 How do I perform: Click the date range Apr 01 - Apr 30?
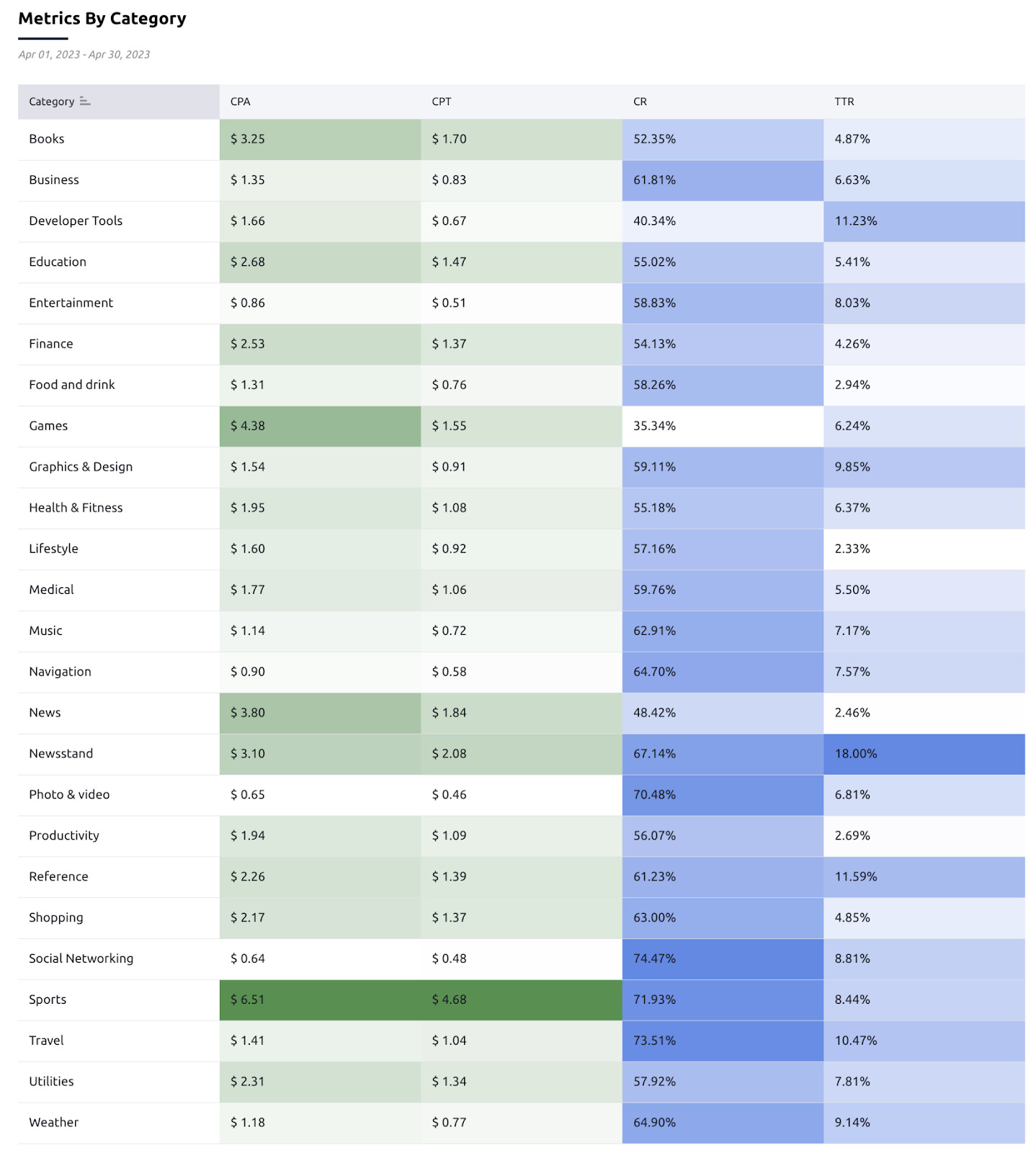(x=84, y=55)
